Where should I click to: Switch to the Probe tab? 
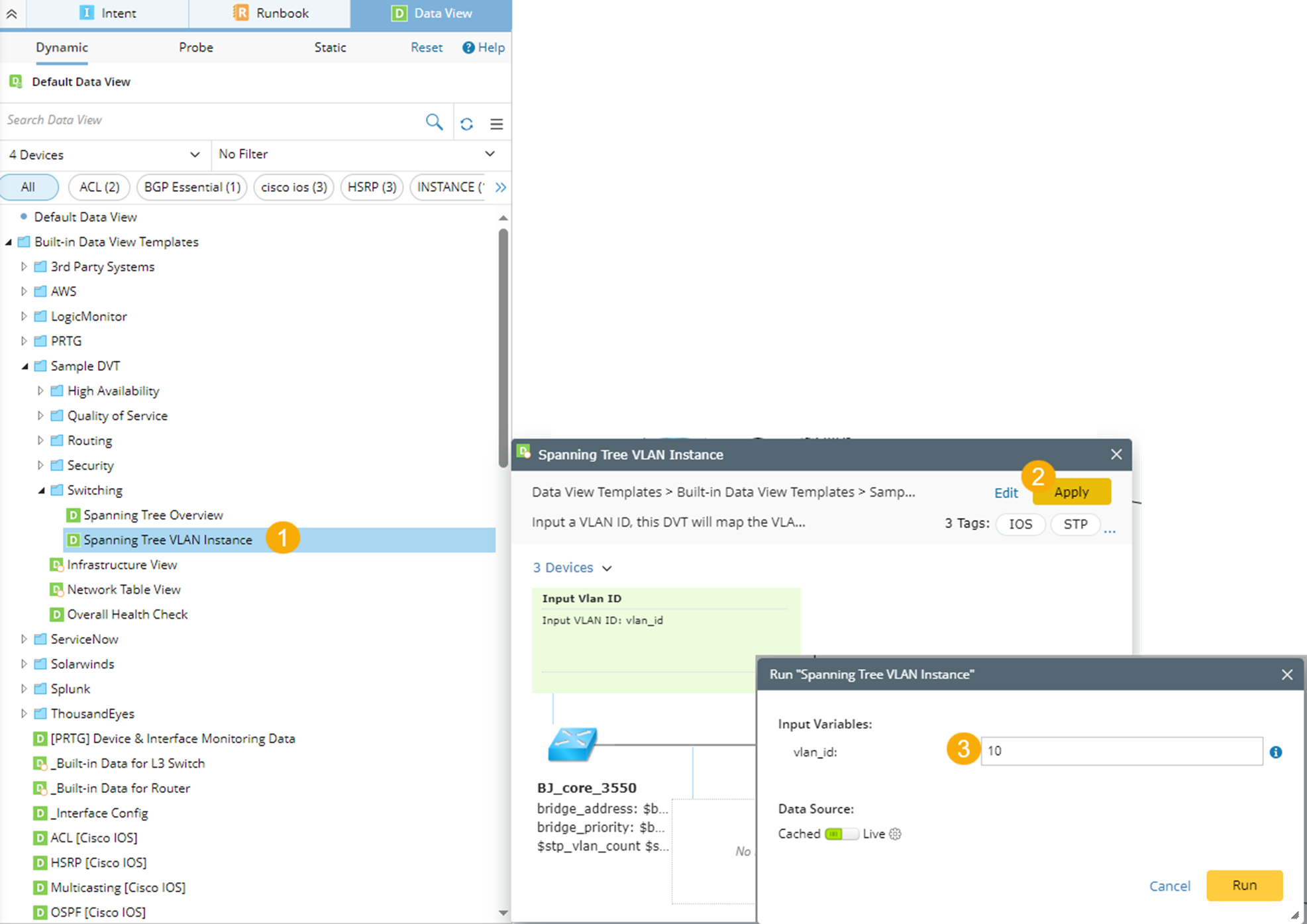pyautogui.click(x=195, y=48)
